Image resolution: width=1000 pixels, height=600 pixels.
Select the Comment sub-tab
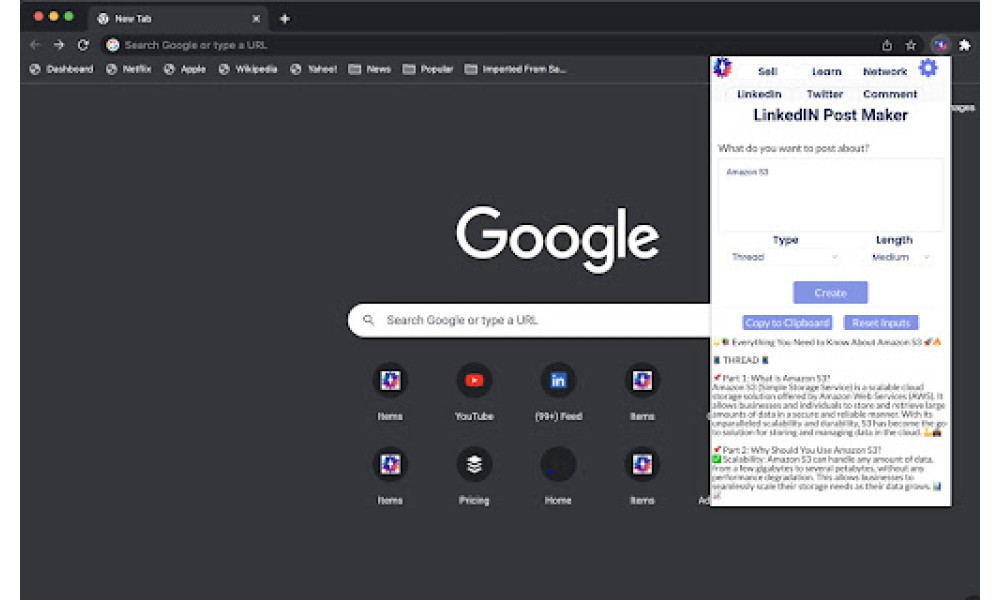click(x=890, y=94)
